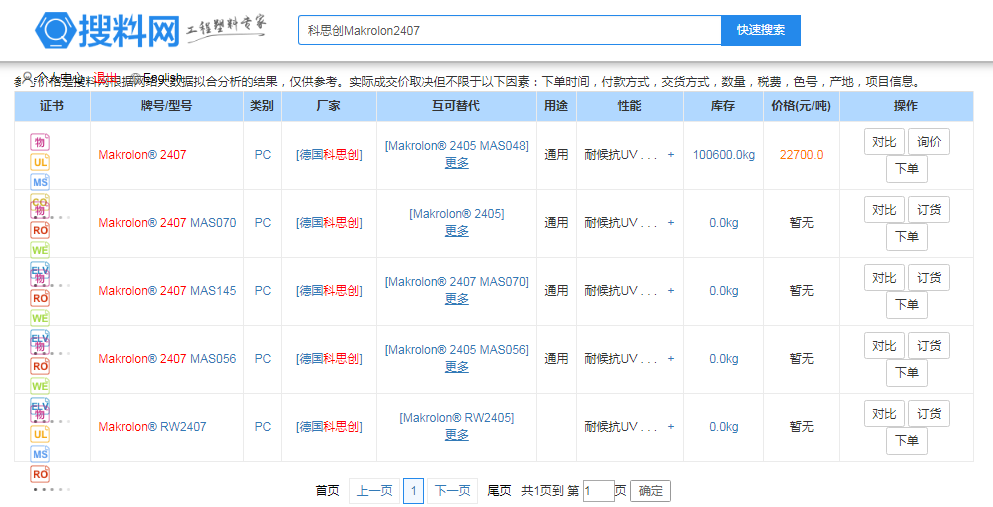Expand properties plus sign for RW2407 row

[x=670, y=427]
